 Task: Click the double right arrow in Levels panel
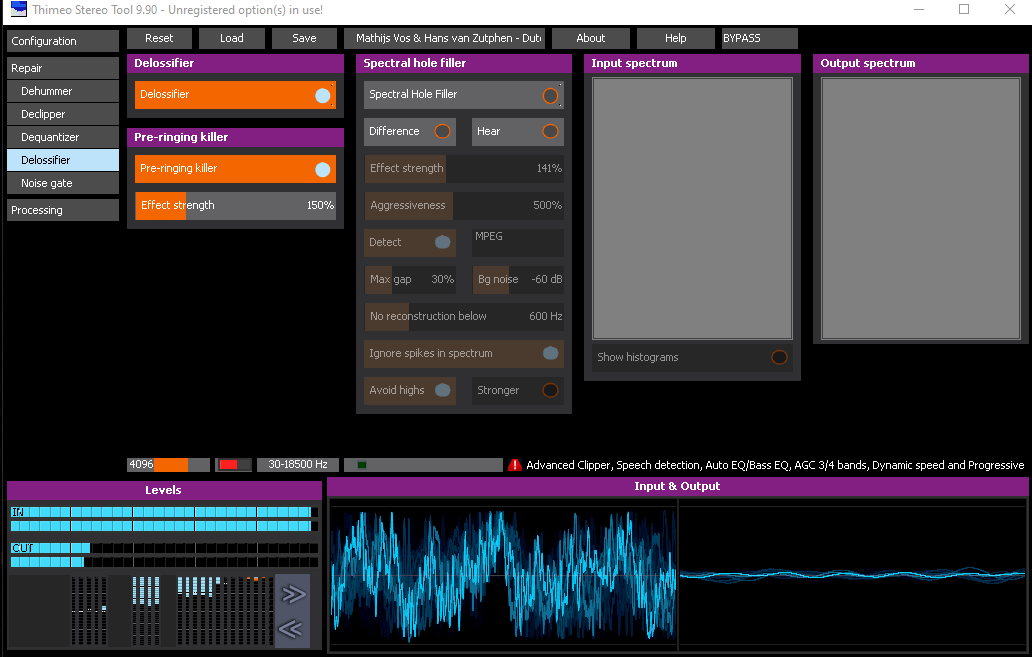point(292,594)
